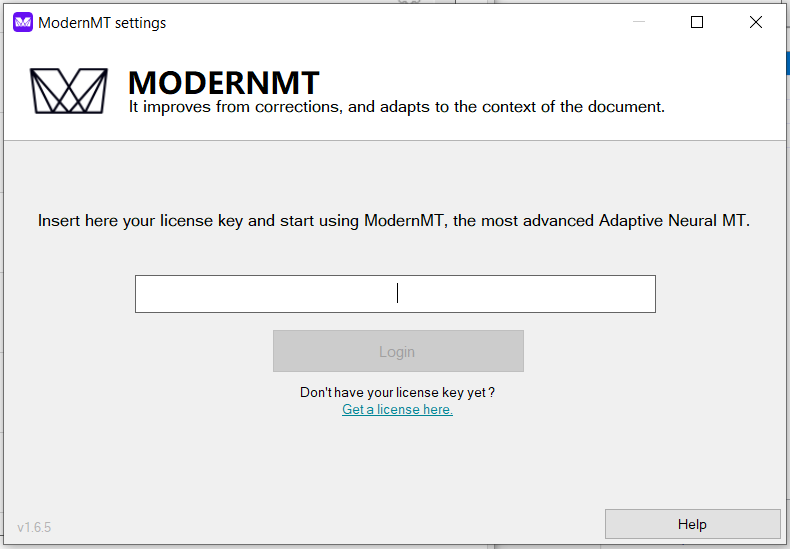Click the purple ModernMT title bar icon
This screenshot has width=790, height=549.
(x=22, y=22)
